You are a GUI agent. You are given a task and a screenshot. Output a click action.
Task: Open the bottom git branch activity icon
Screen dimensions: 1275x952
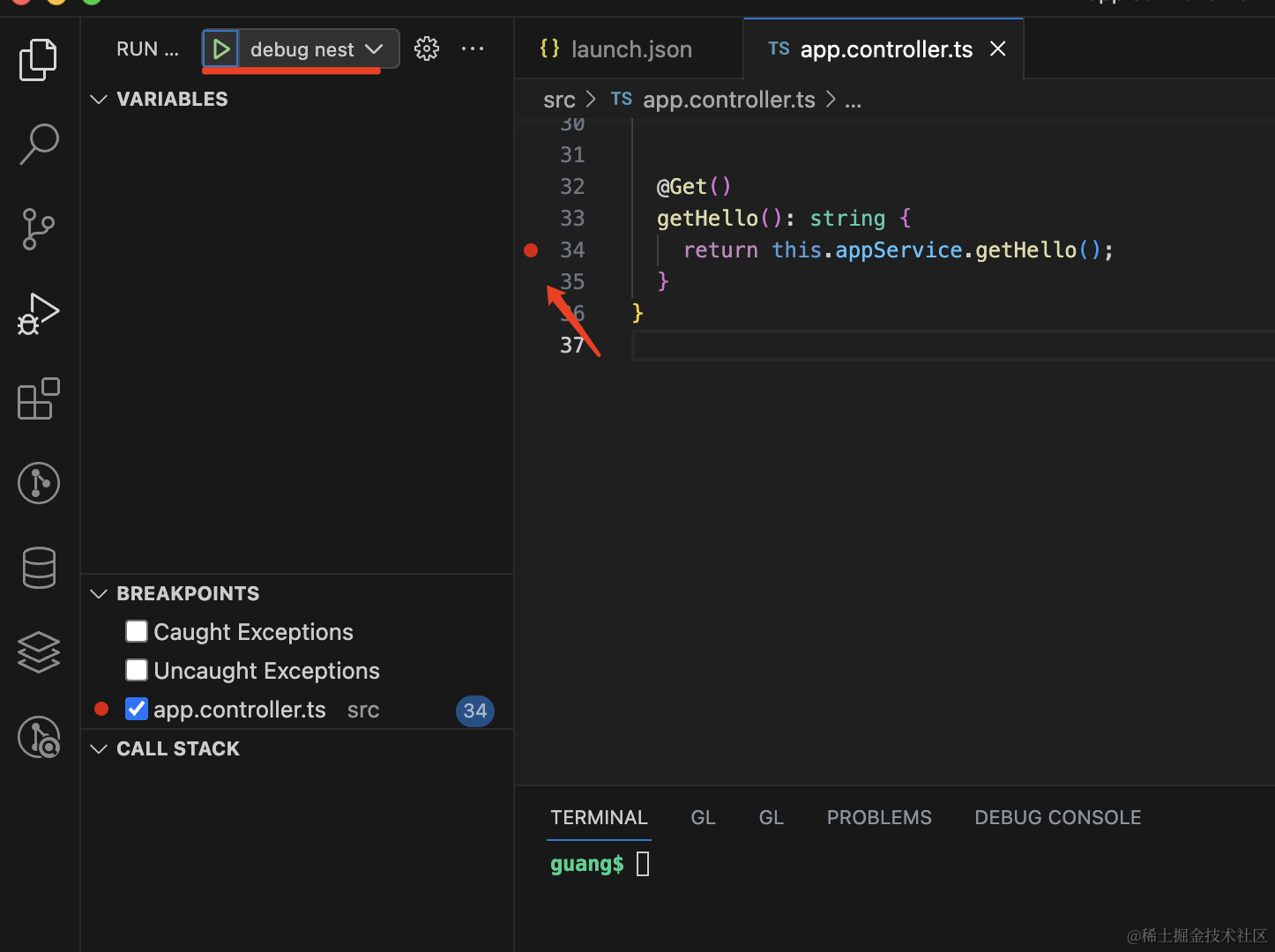[x=39, y=737]
